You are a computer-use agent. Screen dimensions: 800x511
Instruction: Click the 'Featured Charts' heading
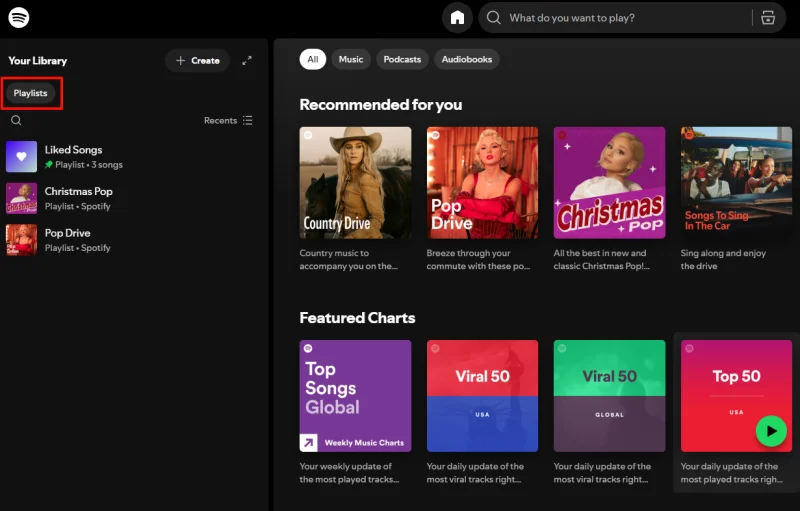tap(357, 318)
